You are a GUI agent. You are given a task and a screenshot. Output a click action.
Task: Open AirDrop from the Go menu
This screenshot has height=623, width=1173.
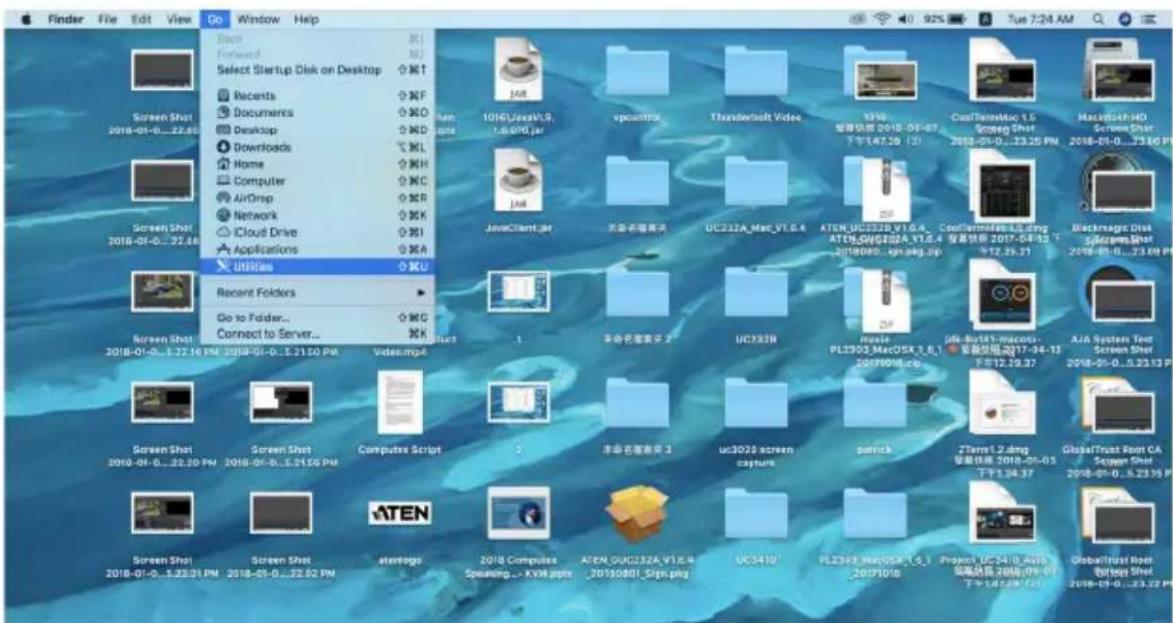click(316, 198)
